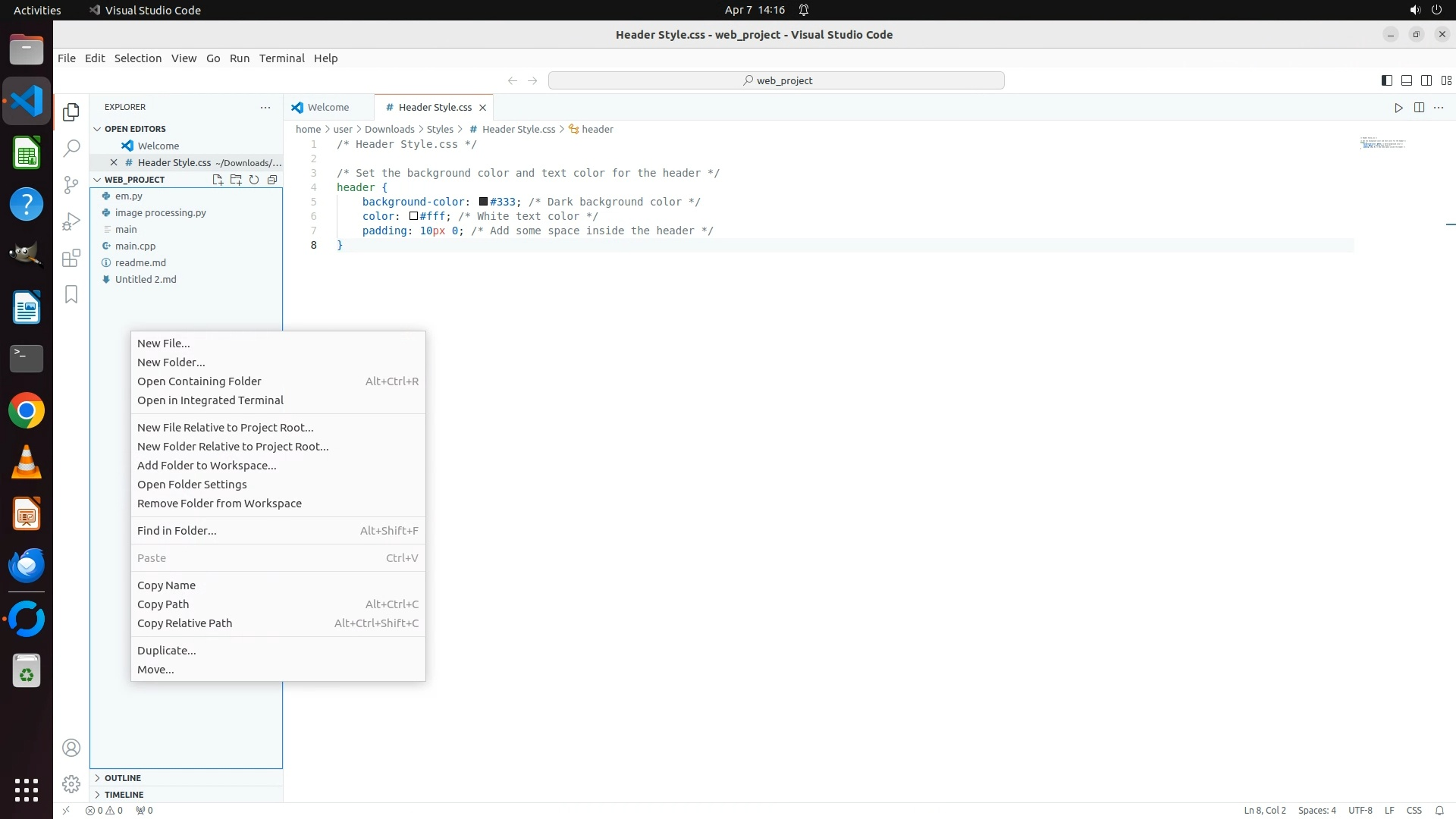Choose Copy Relative Path from context menu
Image resolution: width=1456 pixels, height=819 pixels.
(x=185, y=623)
